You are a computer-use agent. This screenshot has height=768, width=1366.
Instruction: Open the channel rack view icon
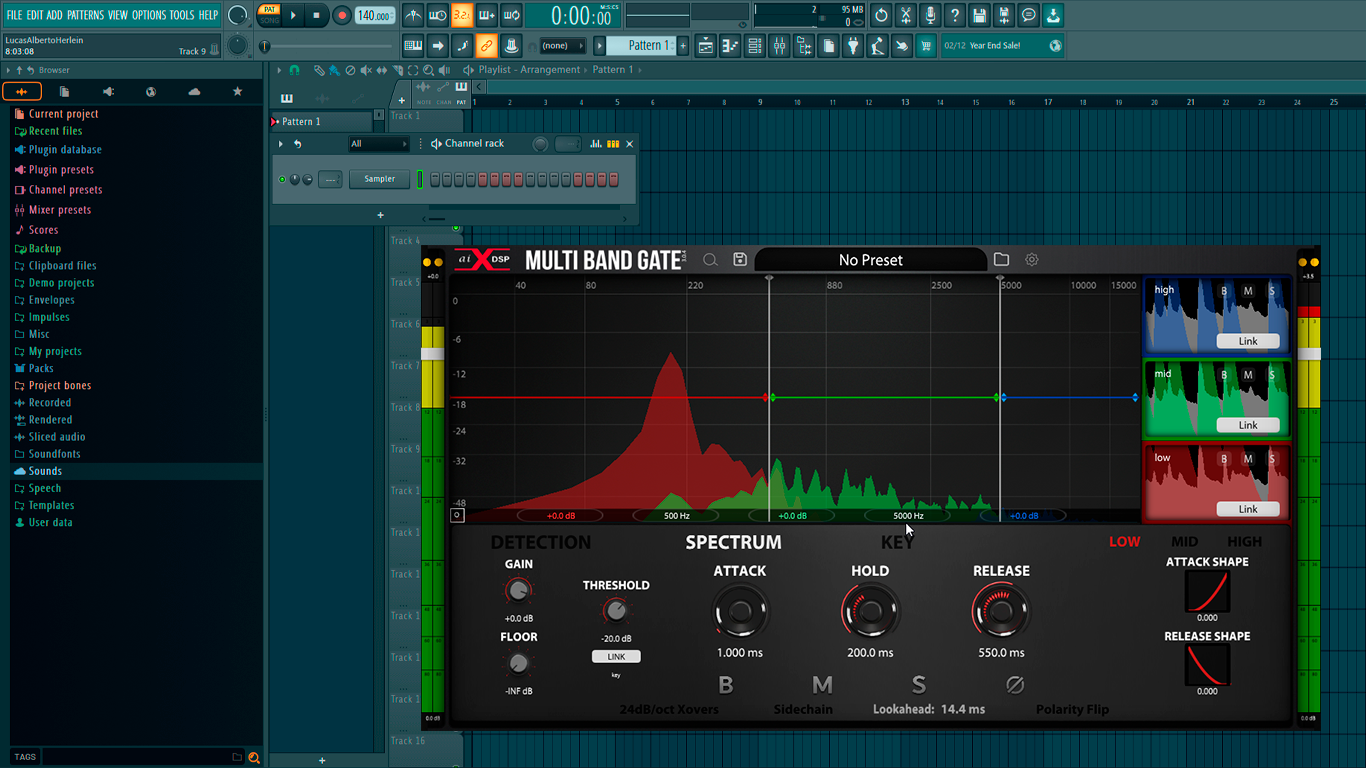click(x=755, y=46)
